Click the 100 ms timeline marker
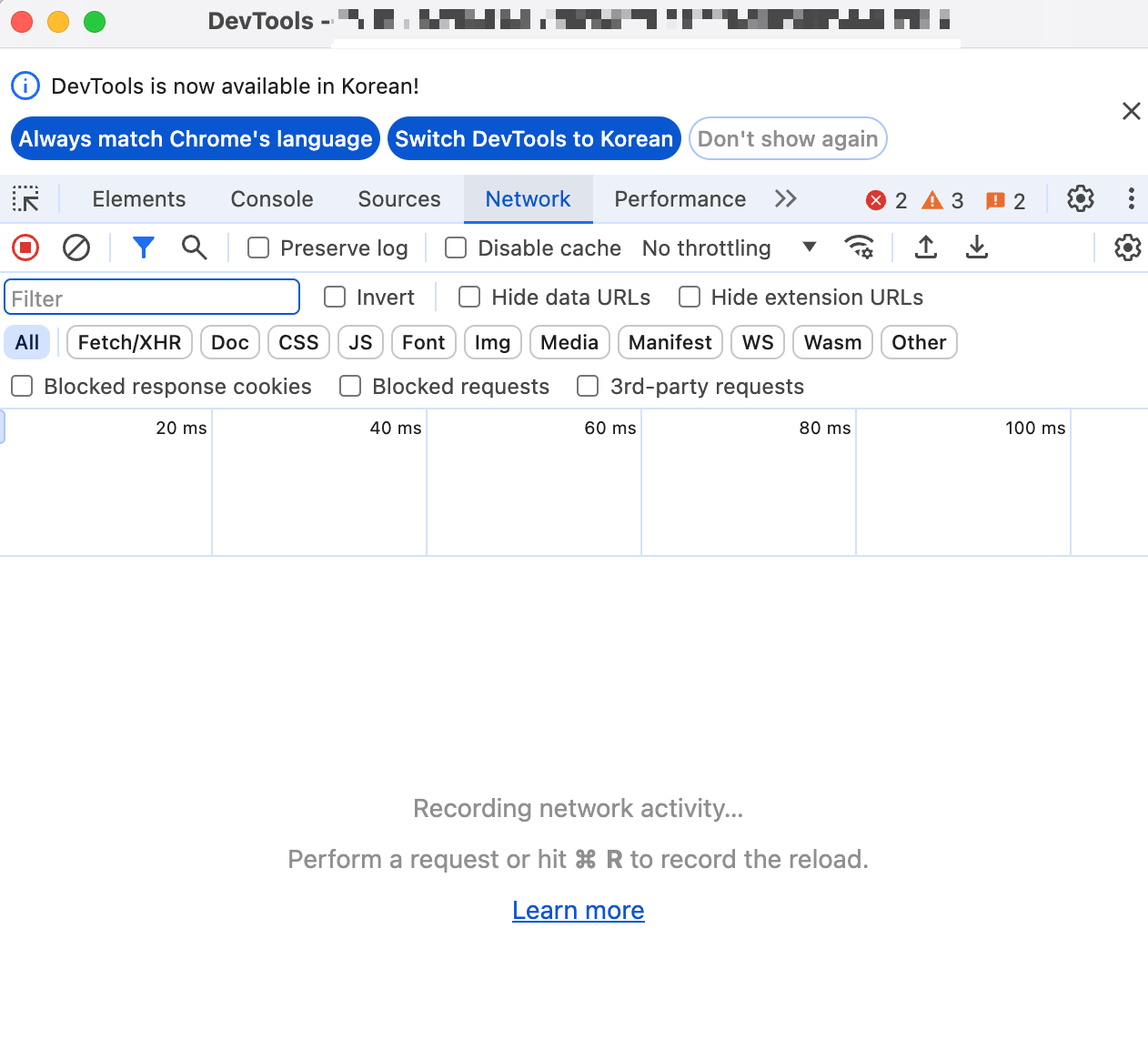The image size is (1148, 1050). [x=1035, y=428]
